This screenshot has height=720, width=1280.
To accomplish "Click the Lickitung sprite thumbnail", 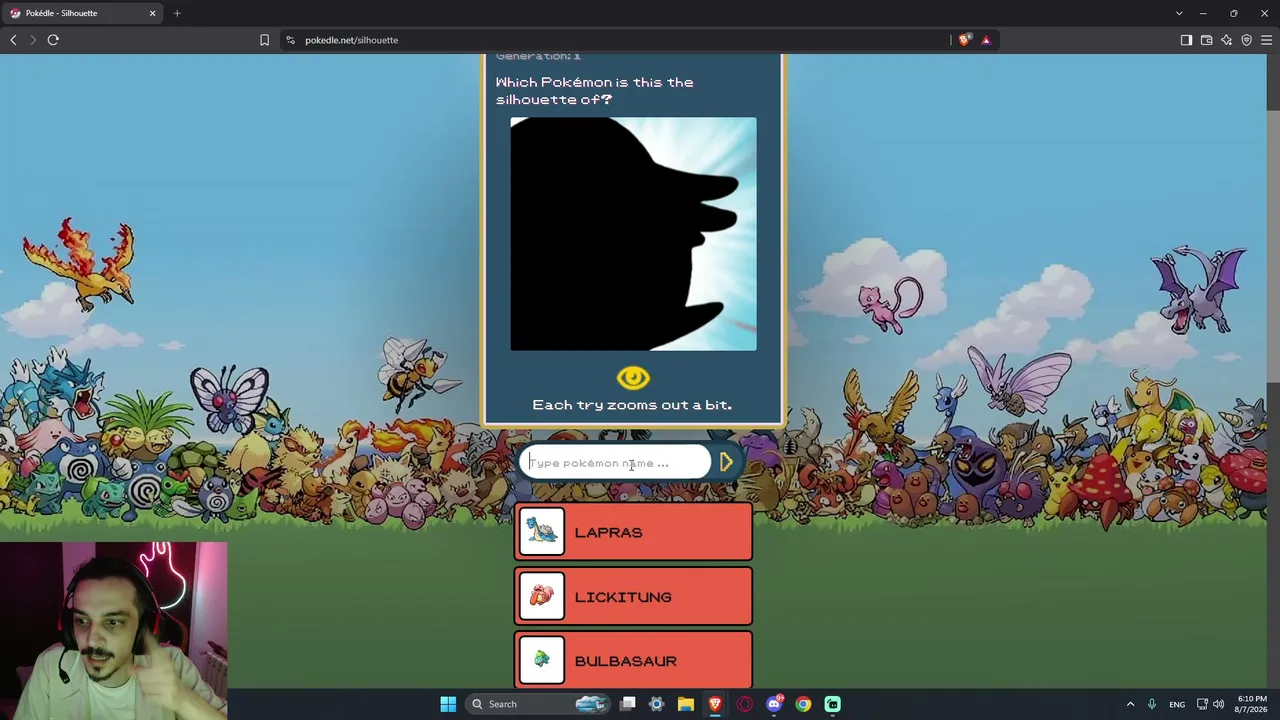I will coord(542,597).
